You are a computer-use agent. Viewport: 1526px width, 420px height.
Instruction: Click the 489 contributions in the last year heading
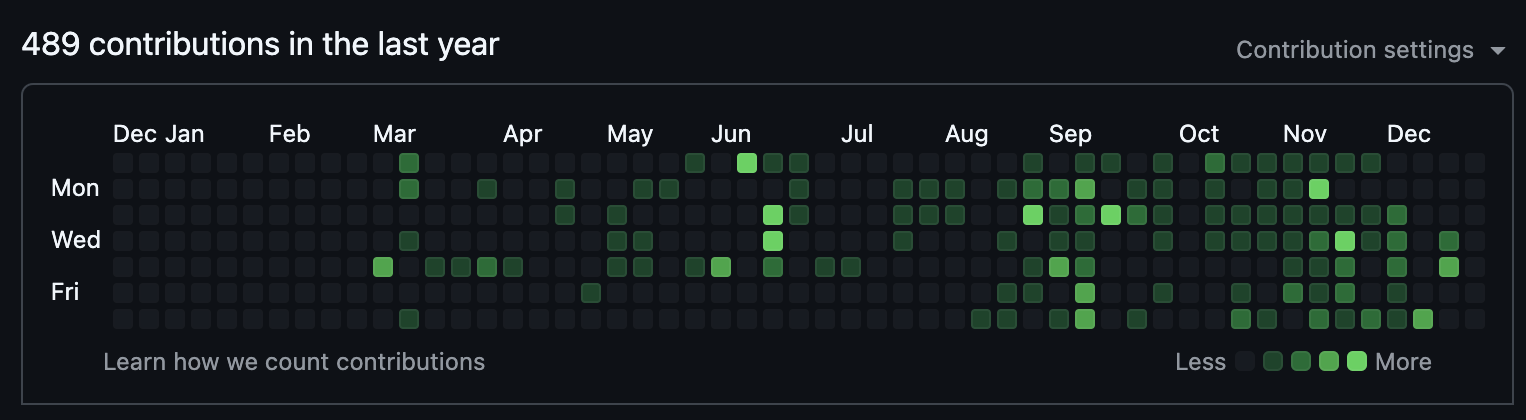260,45
